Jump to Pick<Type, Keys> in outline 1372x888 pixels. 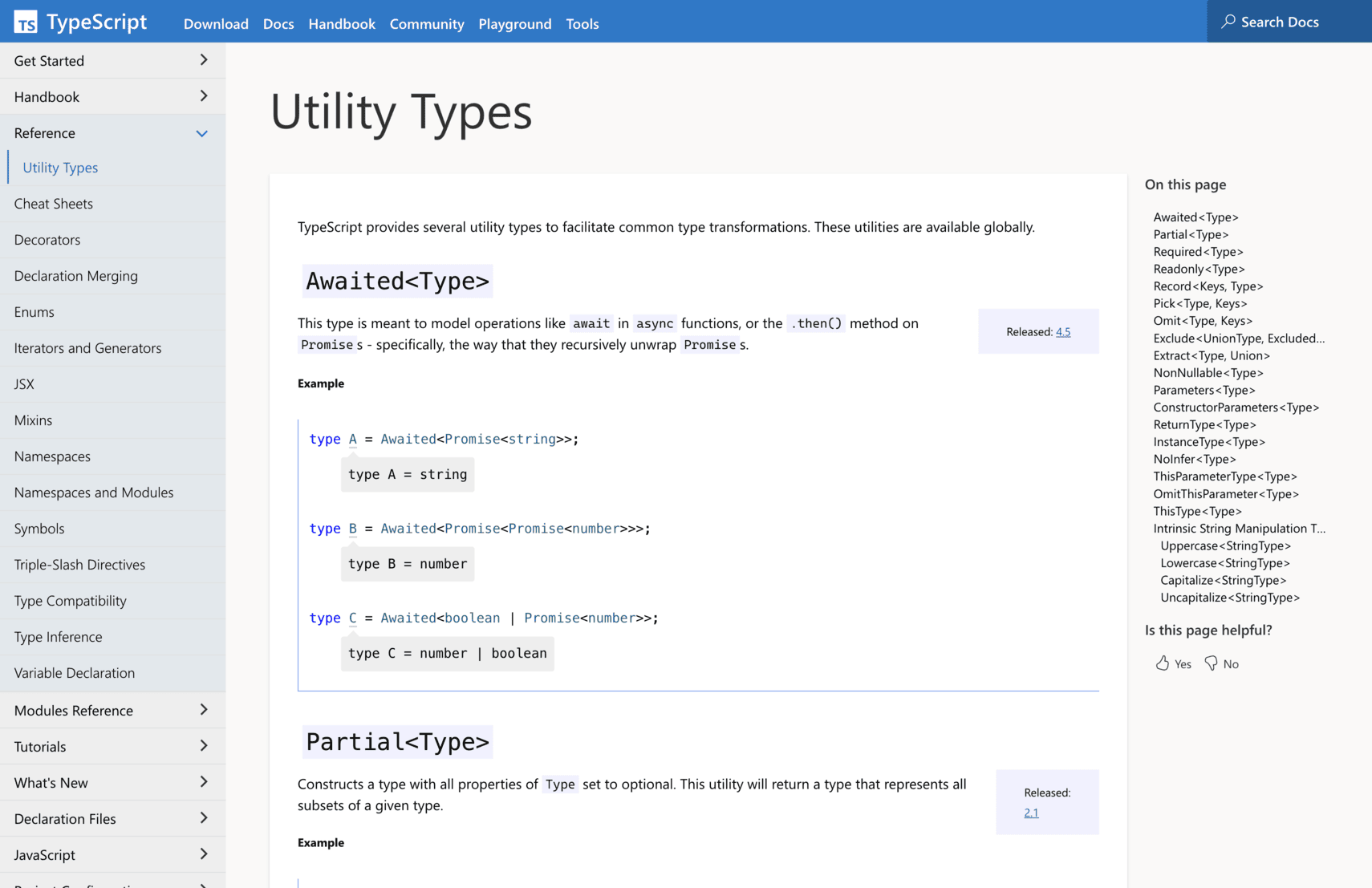click(x=1199, y=303)
